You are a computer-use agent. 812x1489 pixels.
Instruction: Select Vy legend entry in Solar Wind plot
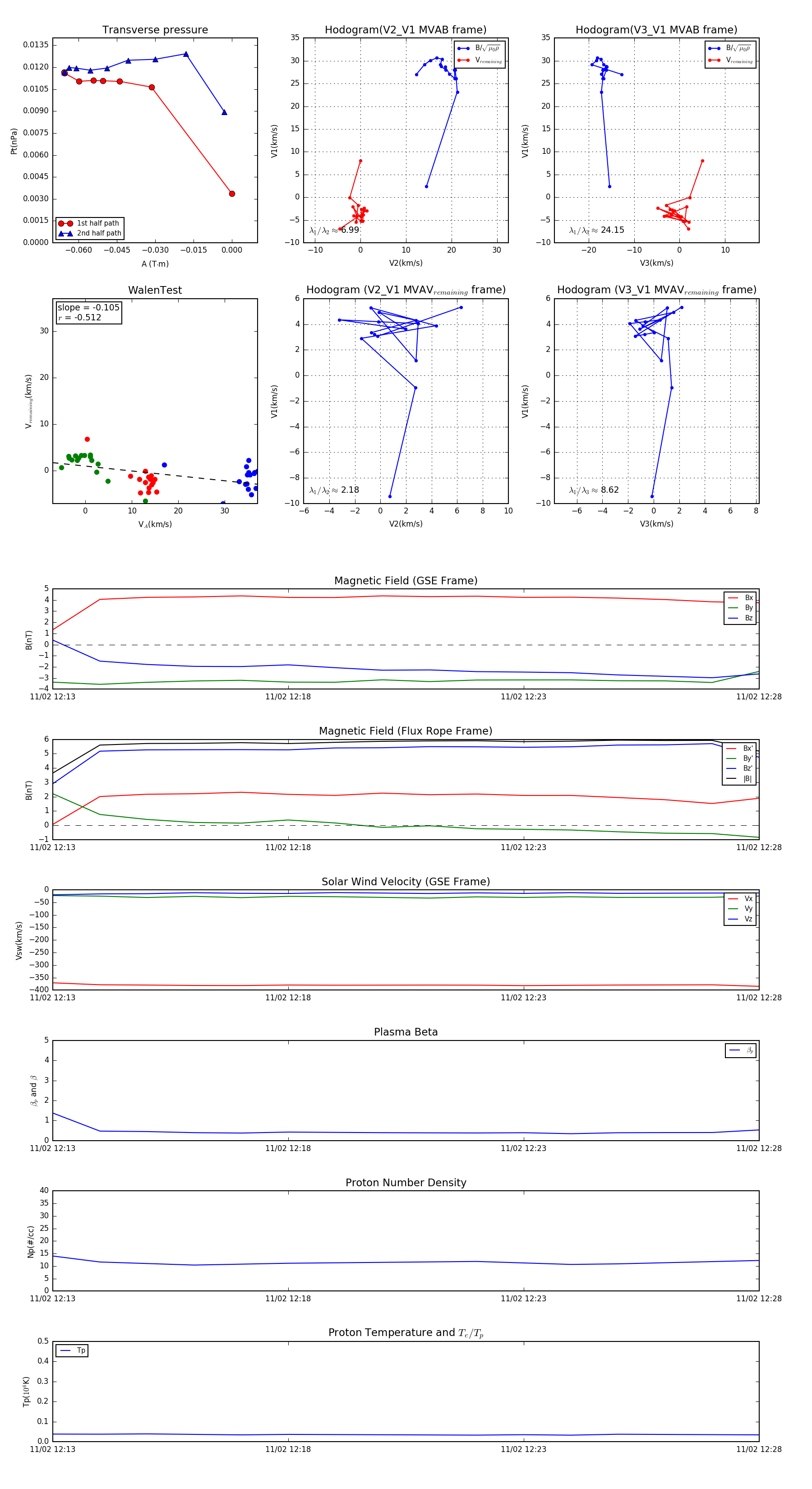coord(741,909)
